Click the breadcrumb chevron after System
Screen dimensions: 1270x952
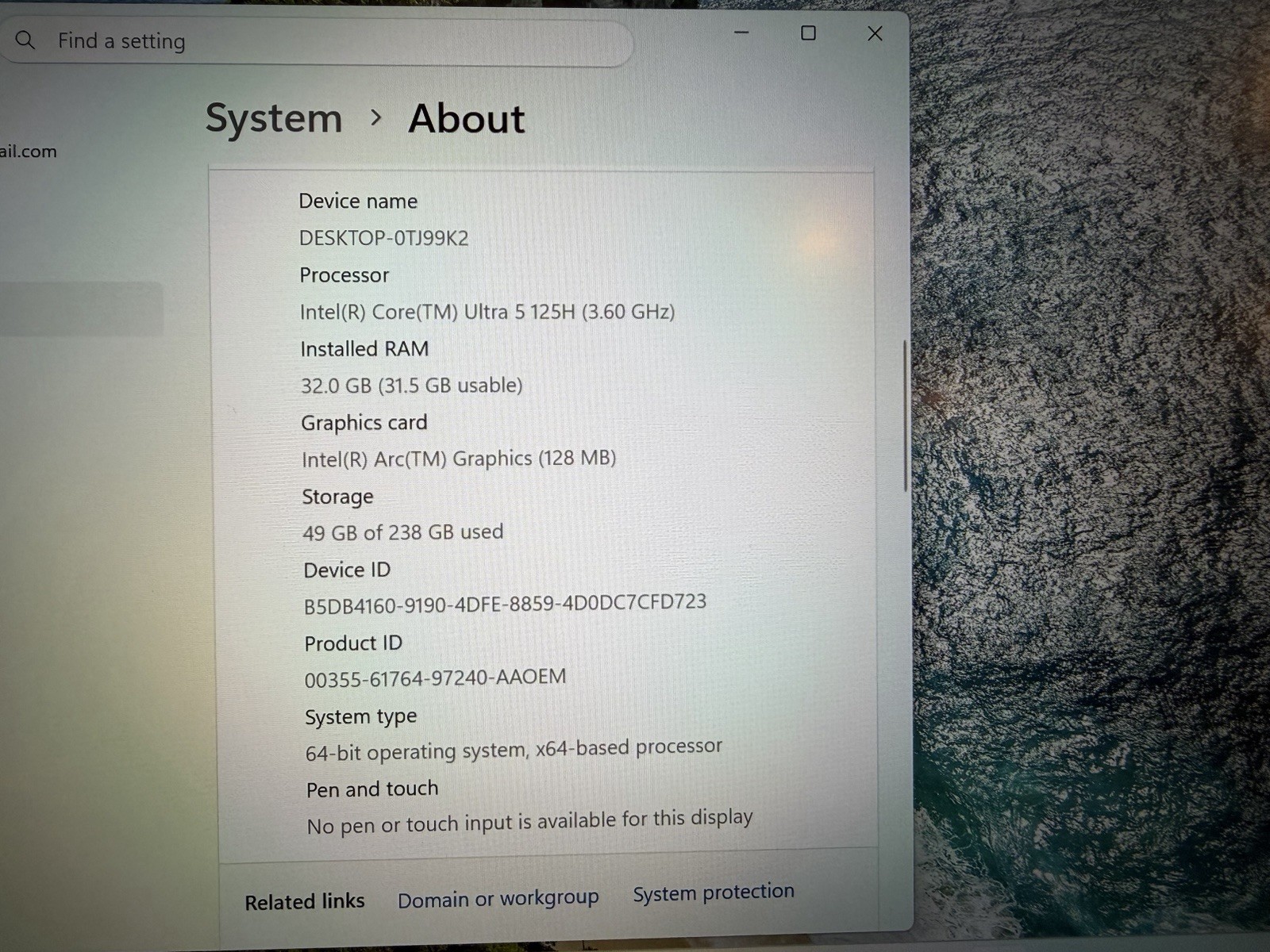pos(376,118)
